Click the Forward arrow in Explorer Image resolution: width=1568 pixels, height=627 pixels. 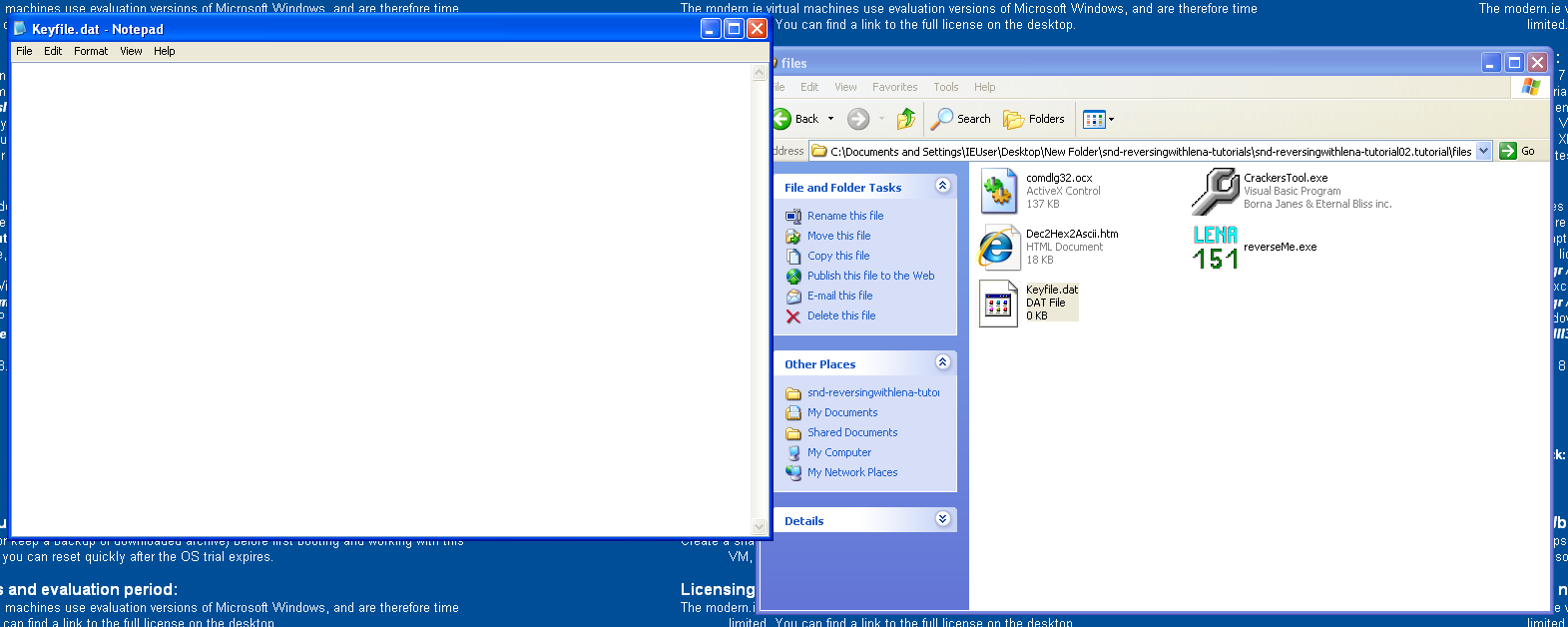[858, 119]
